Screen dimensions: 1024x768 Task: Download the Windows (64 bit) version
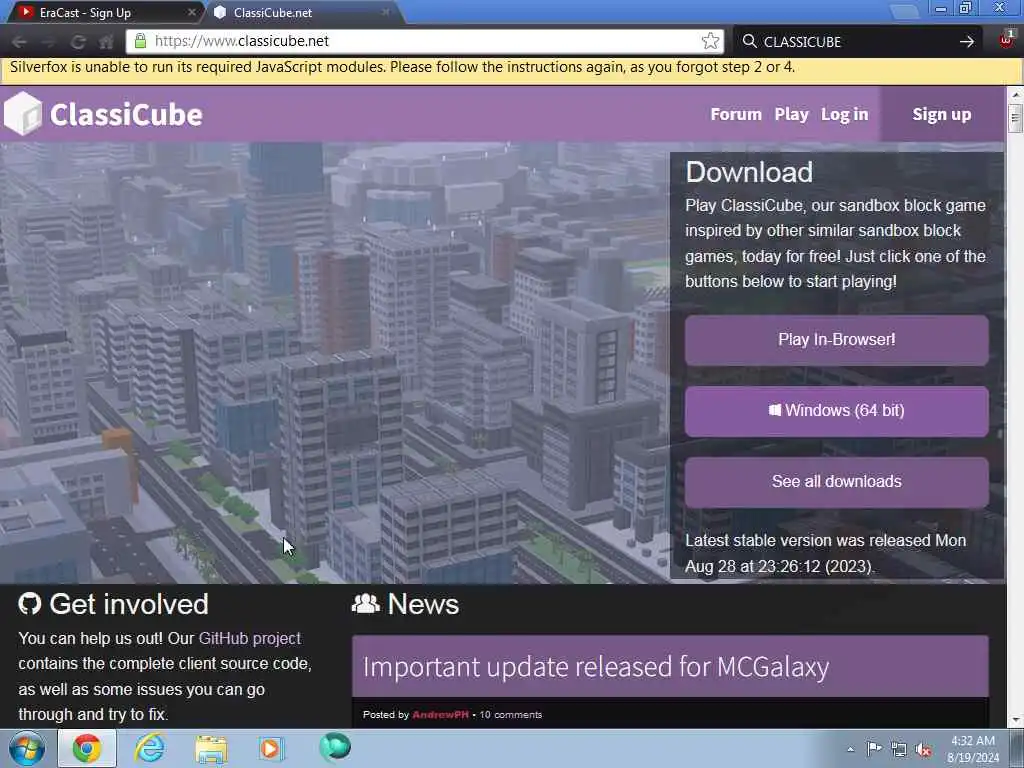click(837, 411)
